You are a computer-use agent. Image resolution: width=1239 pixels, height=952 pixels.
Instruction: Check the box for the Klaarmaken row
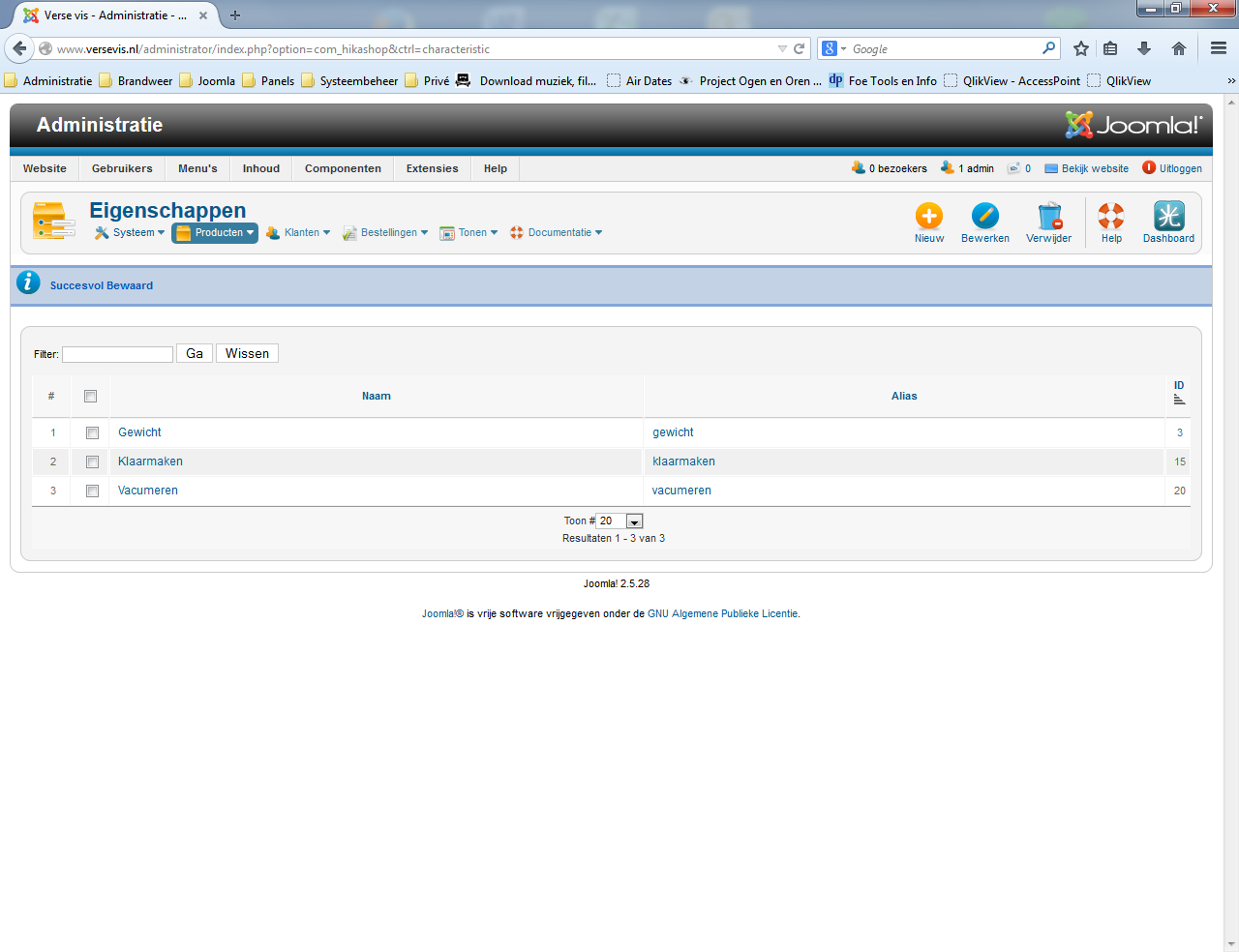[x=92, y=461]
